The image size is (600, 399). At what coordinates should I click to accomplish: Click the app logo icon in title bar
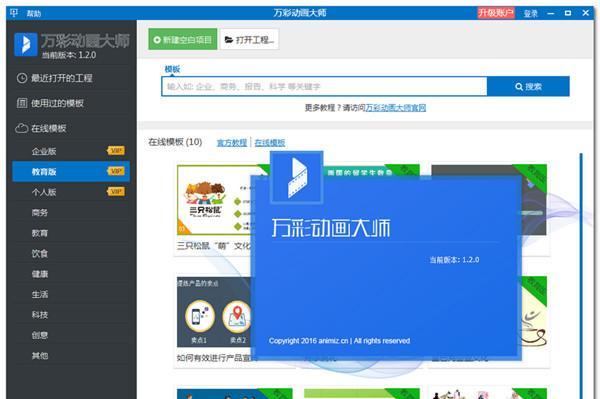click(14, 13)
